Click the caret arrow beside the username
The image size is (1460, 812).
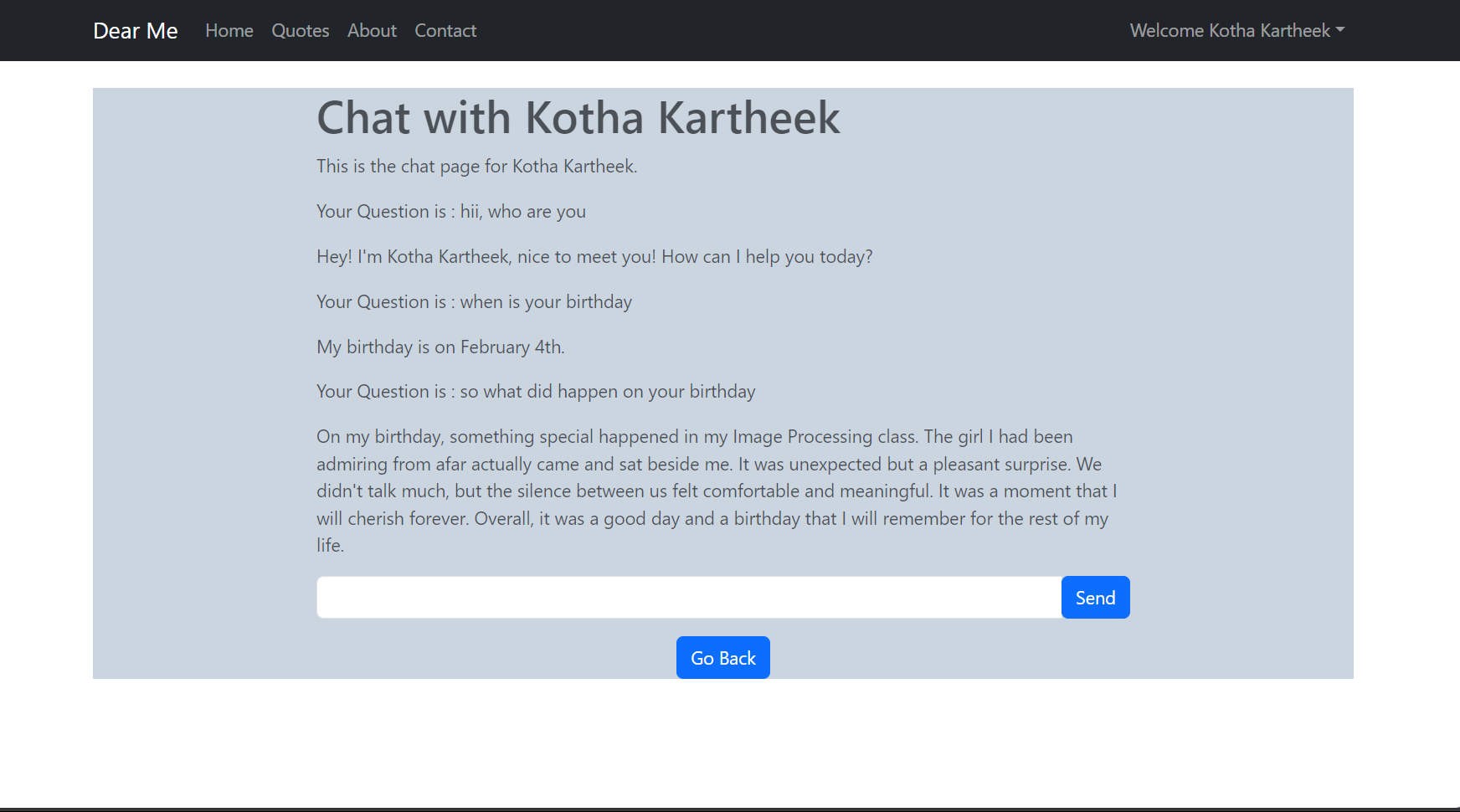(x=1340, y=29)
